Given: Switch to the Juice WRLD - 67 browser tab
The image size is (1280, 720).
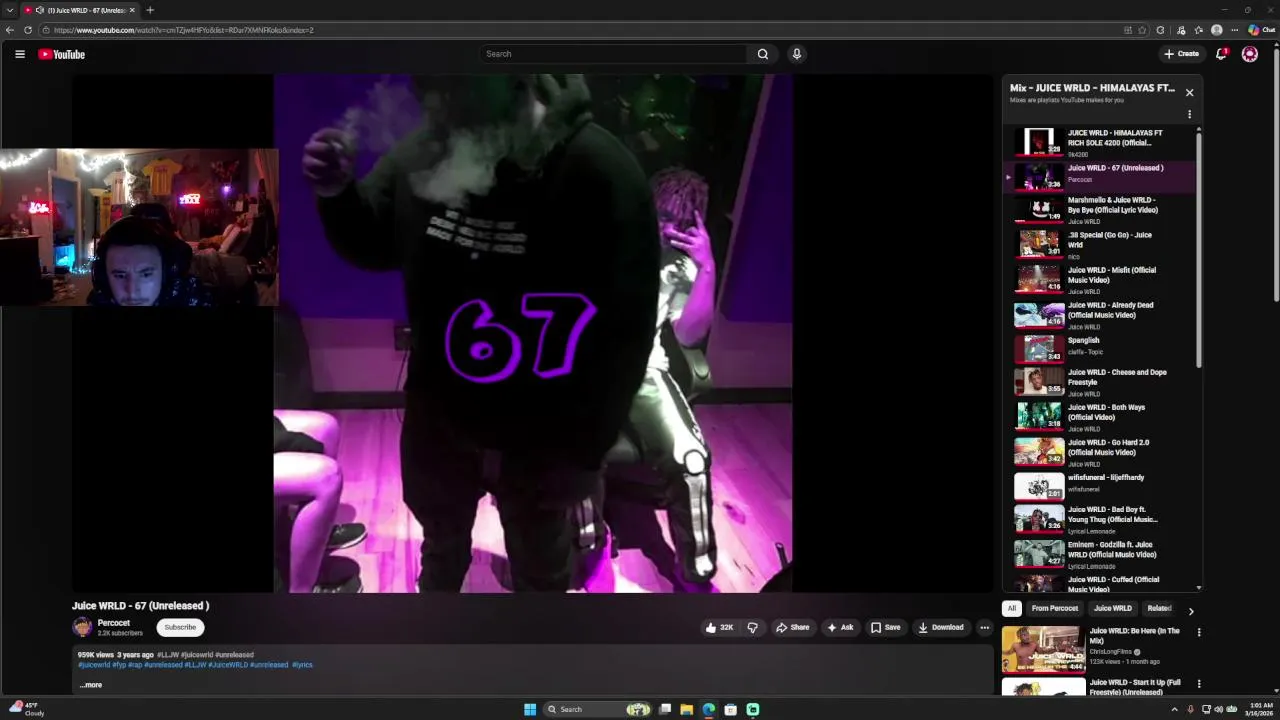Looking at the screenshot, I should tap(80, 10).
